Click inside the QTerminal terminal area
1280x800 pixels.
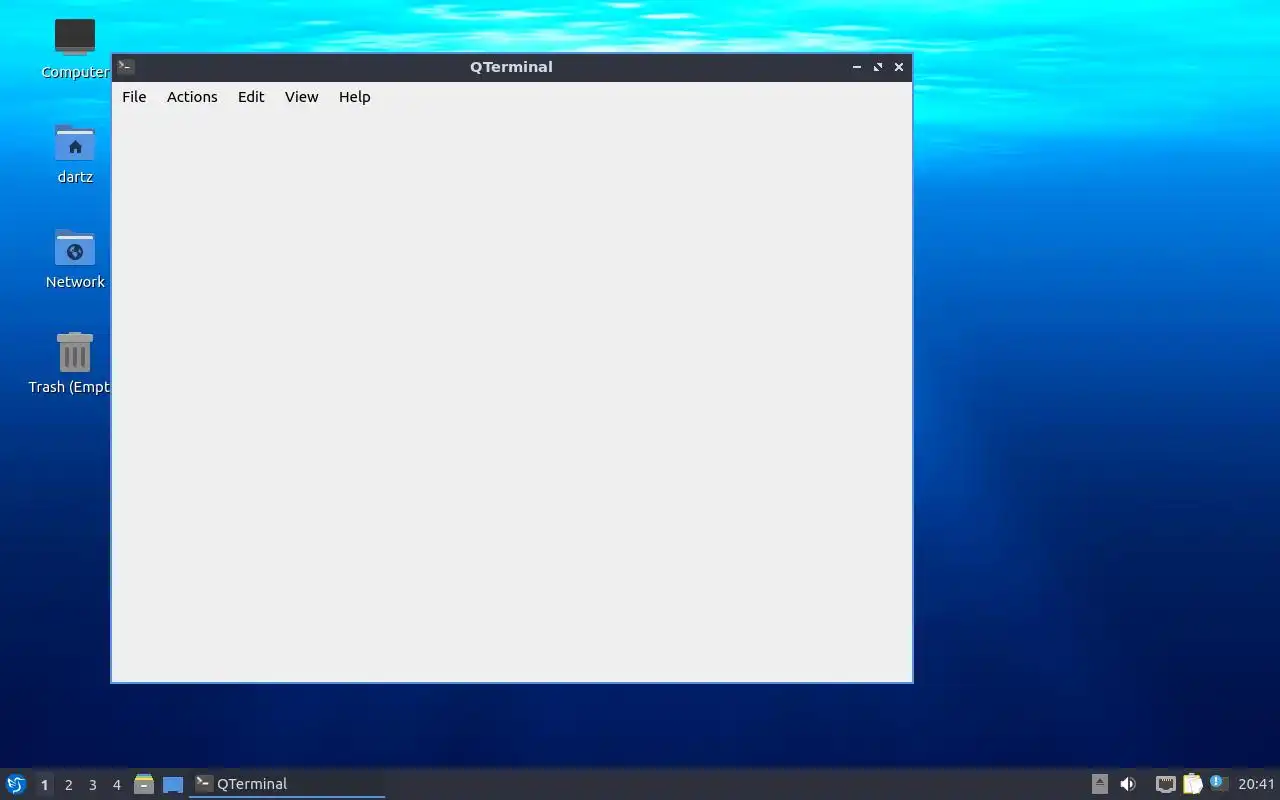point(512,396)
